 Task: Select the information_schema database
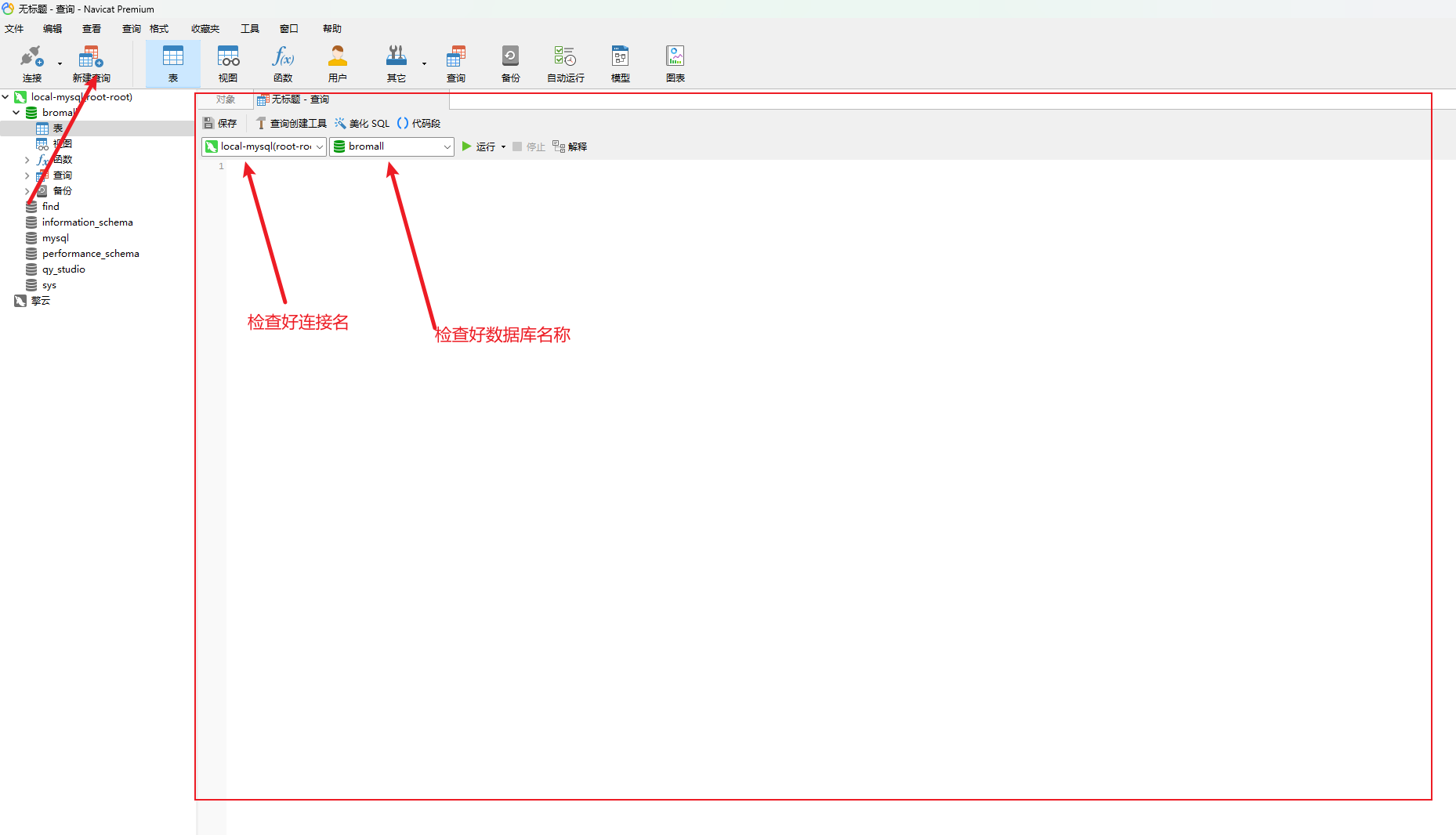tap(88, 222)
